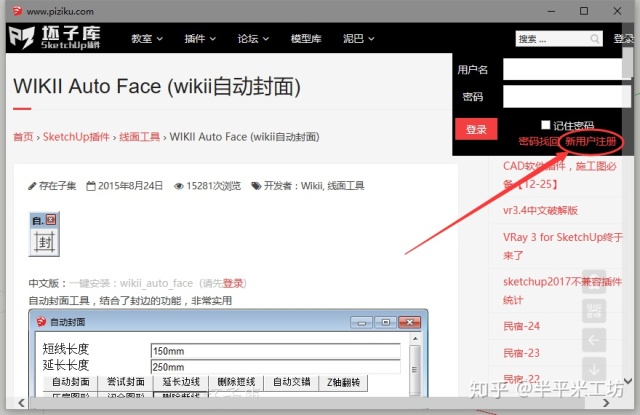Click the 线面工具 tag after Wikii

coord(346,186)
